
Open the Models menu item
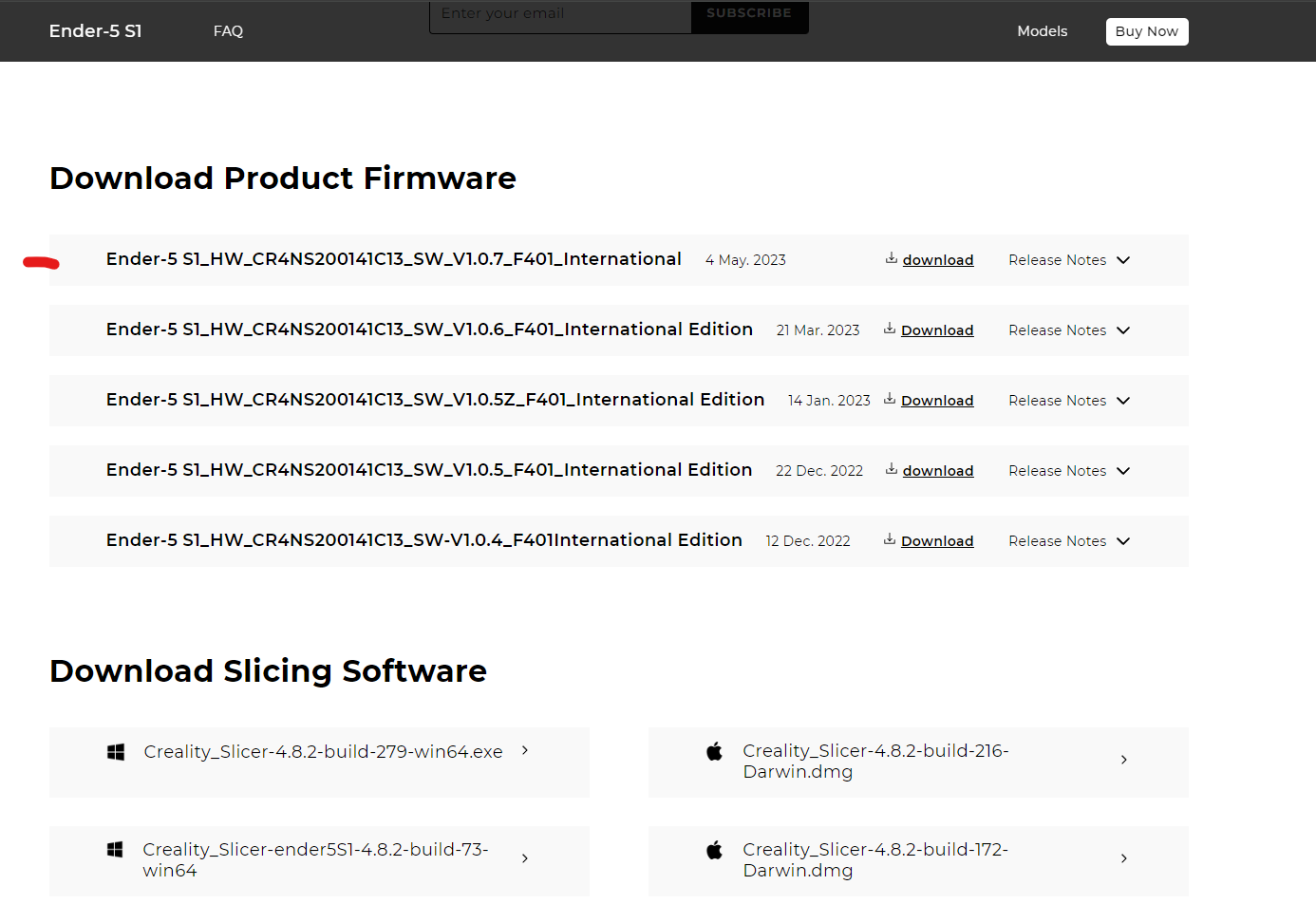point(1042,31)
